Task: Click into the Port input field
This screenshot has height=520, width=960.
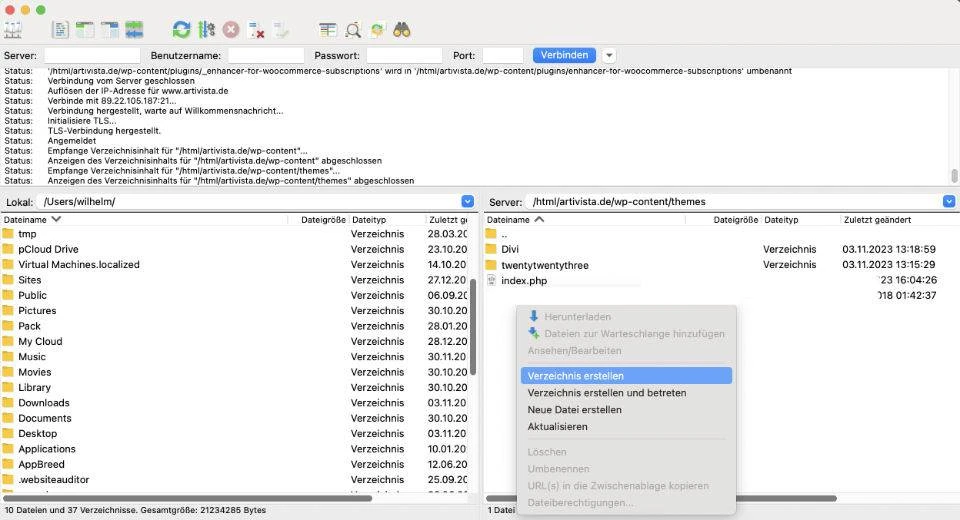Action: pyautogui.click(x=503, y=55)
